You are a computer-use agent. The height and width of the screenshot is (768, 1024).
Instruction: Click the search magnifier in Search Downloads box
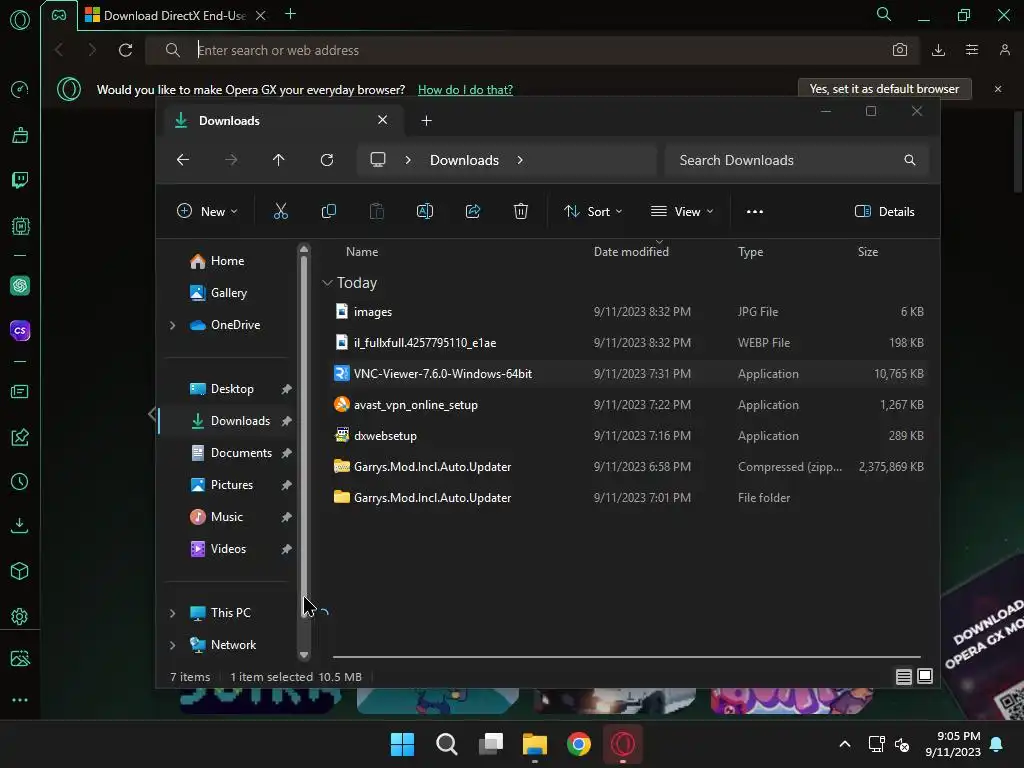tap(910, 160)
